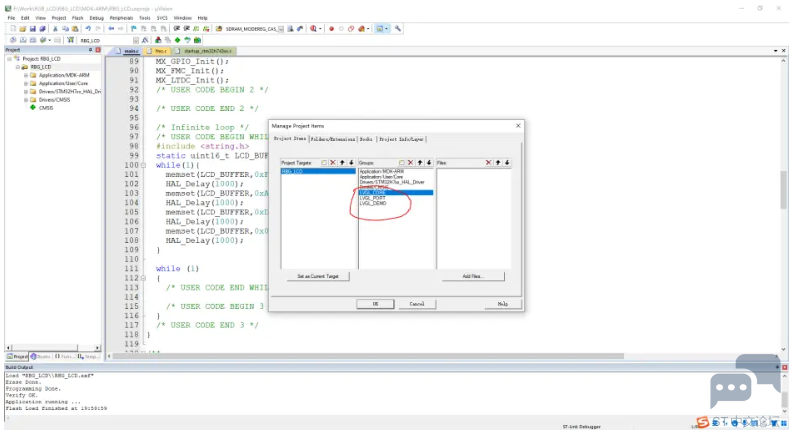Image resolution: width=789 pixels, height=437 pixels.
Task: Click the Add Files... button
Action: click(x=473, y=276)
